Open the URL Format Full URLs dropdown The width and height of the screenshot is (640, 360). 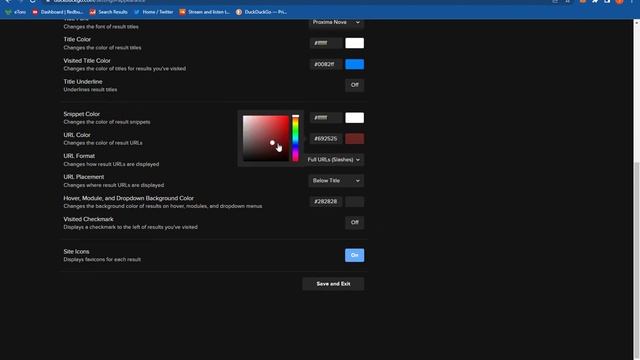[x=334, y=160]
